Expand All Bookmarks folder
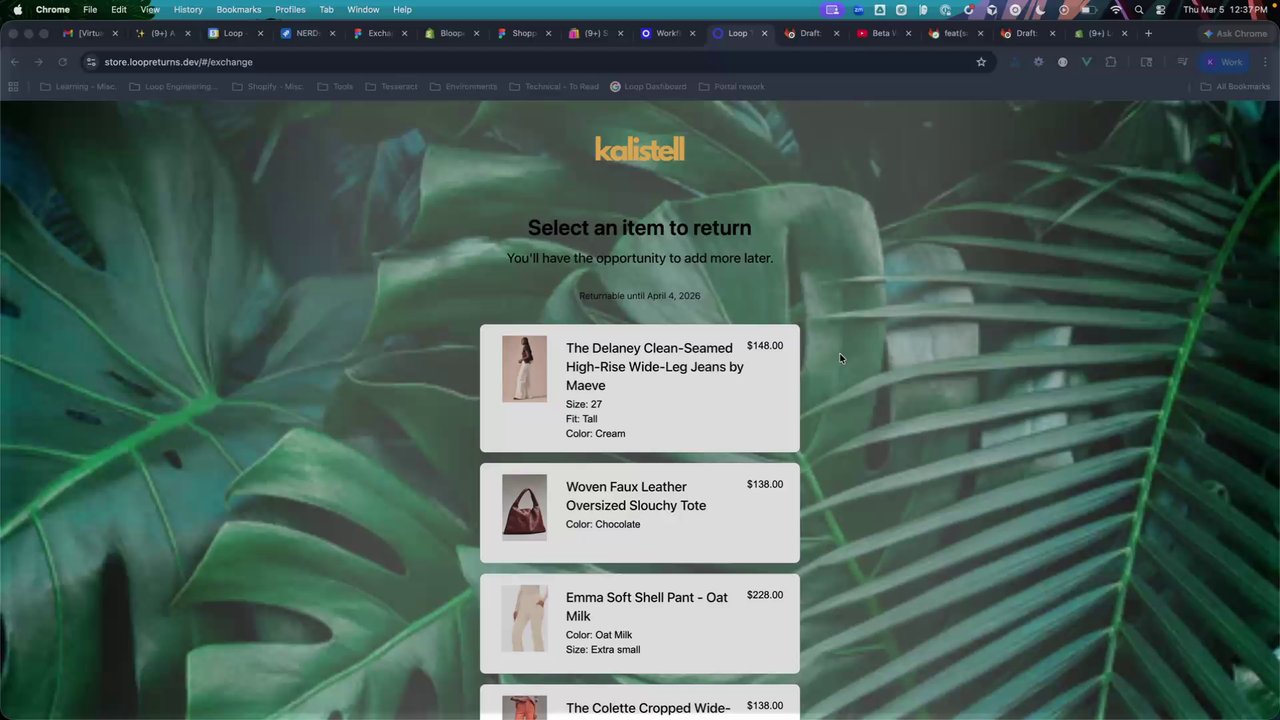Screen dimensions: 1280x720 pyautogui.click(x=1235, y=87)
